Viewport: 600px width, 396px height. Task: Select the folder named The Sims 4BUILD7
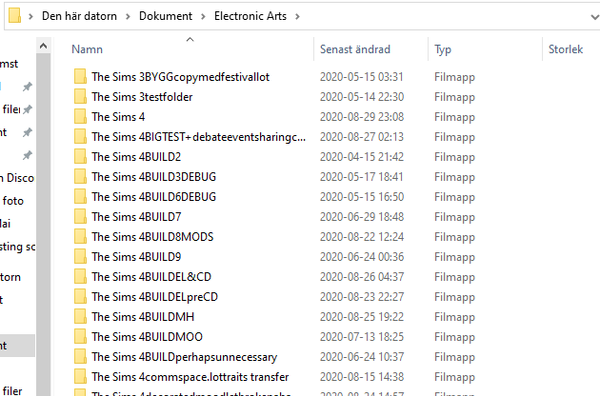[136, 217]
